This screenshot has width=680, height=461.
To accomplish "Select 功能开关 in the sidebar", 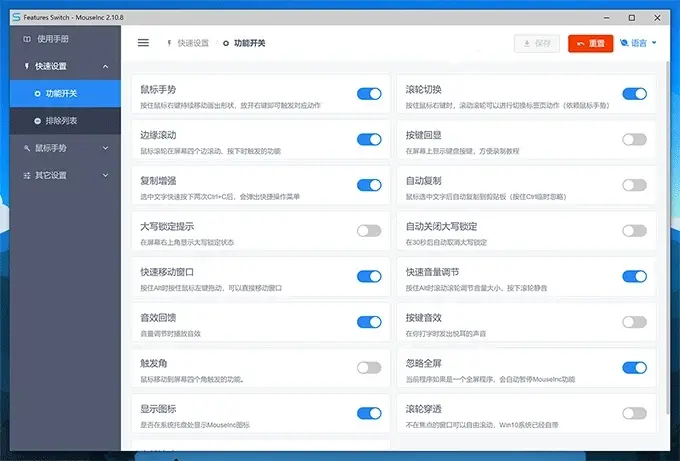I will pyautogui.click(x=61, y=94).
